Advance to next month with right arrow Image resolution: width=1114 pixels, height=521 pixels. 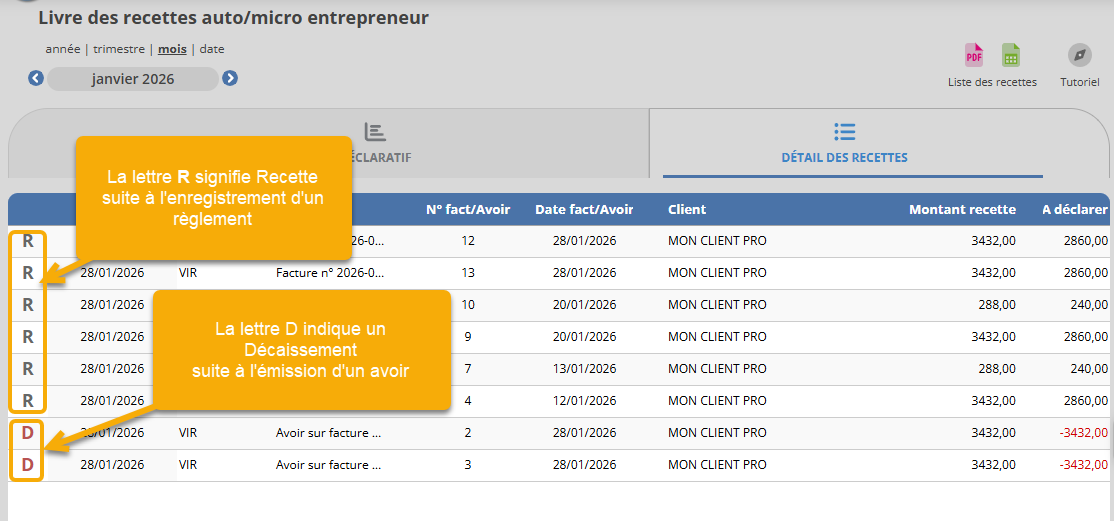coord(230,78)
